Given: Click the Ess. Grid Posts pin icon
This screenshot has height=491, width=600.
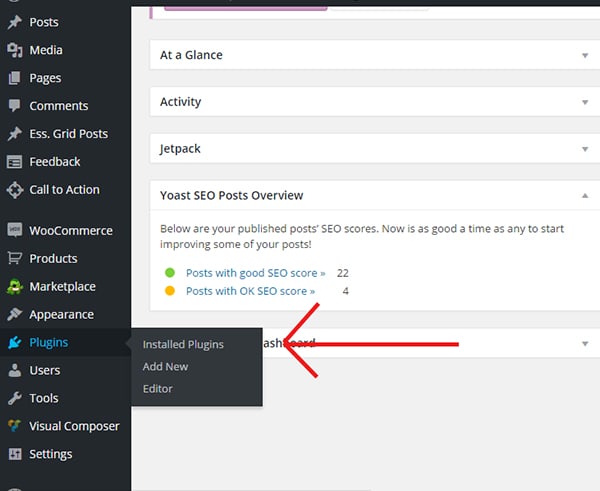Looking at the screenshot, I should 15,134.
